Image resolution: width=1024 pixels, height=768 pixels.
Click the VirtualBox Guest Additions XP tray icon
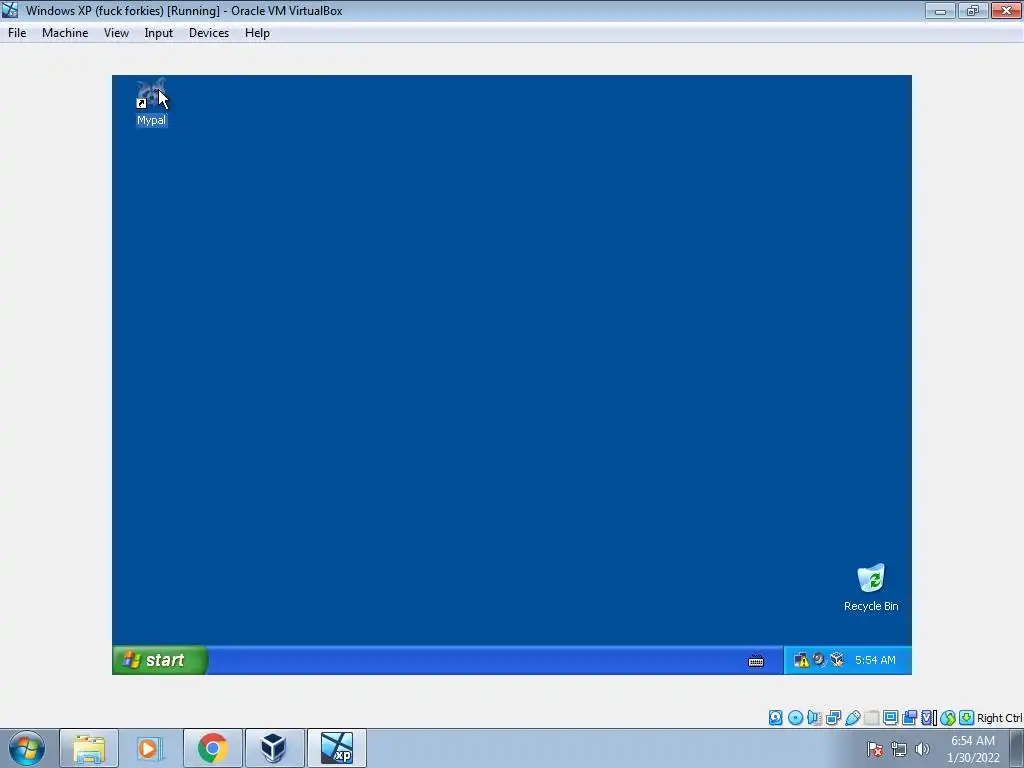pos(837,660)
